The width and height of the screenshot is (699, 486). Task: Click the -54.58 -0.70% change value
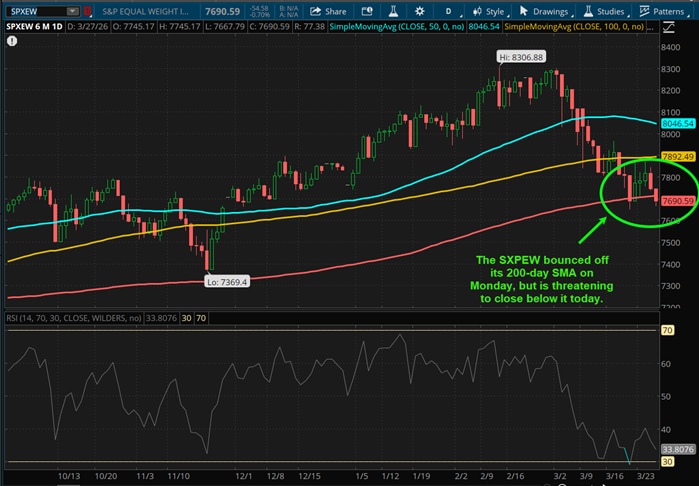click(x=259, y=12)
